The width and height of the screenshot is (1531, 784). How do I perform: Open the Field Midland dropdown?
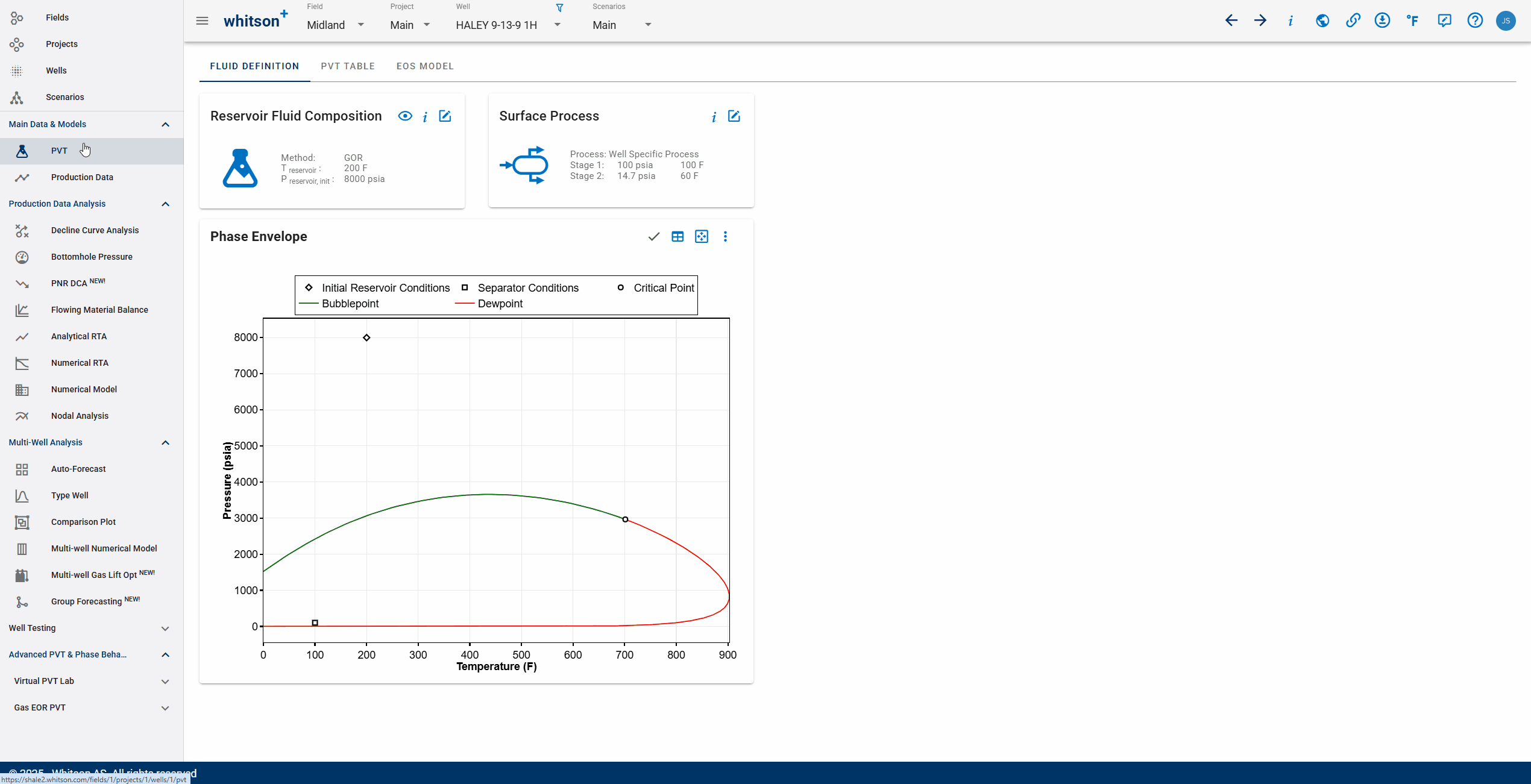[336, 25]
